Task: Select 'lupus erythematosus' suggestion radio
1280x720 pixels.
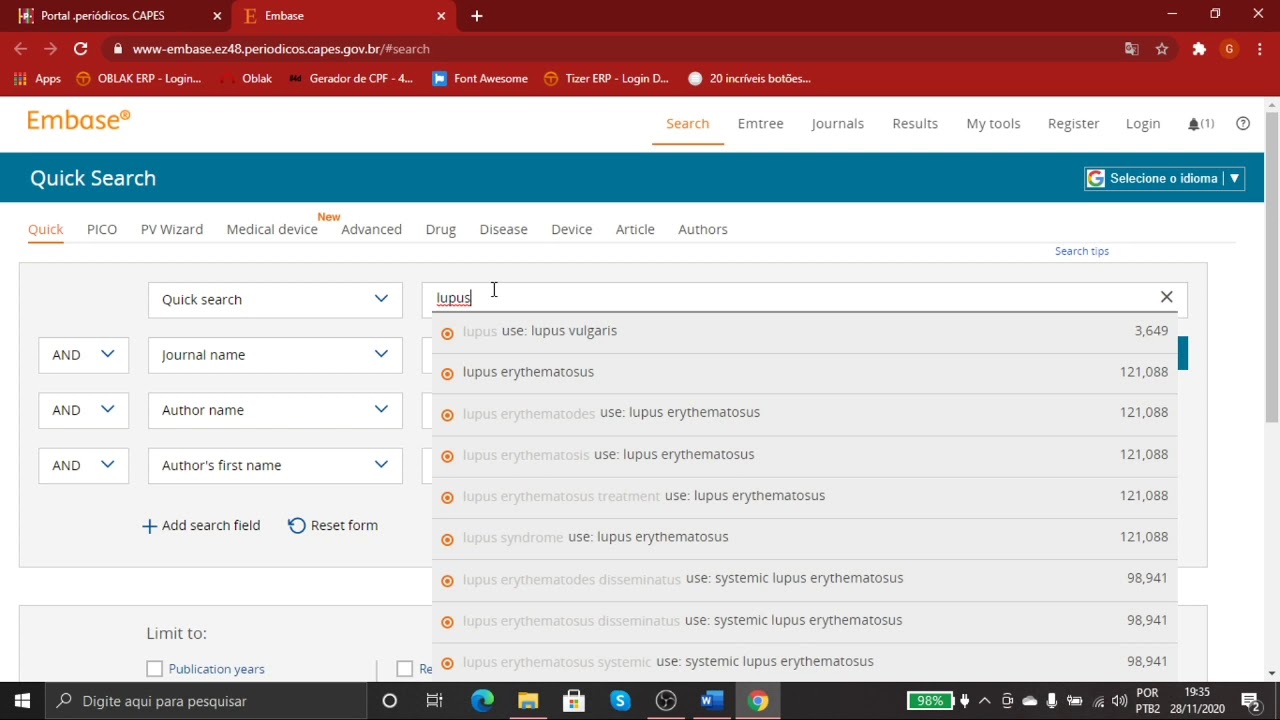Action: click(447, 374)
